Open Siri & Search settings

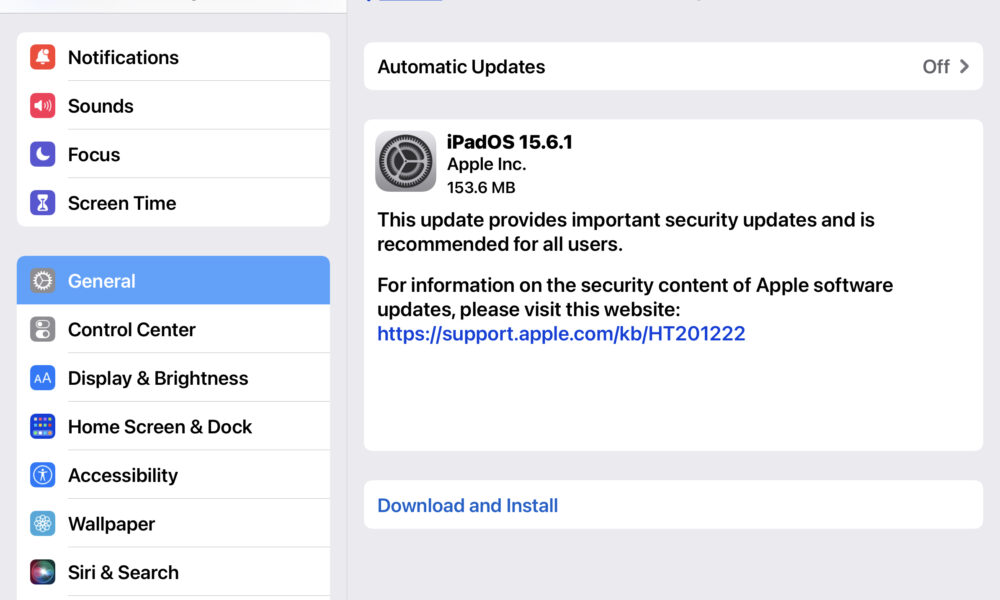pos(173,572)
